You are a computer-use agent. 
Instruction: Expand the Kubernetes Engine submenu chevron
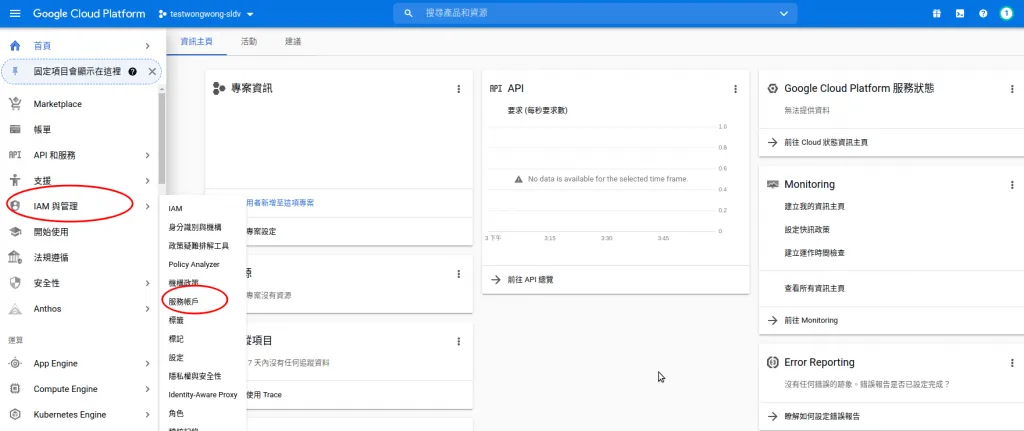tap(148, 415)
